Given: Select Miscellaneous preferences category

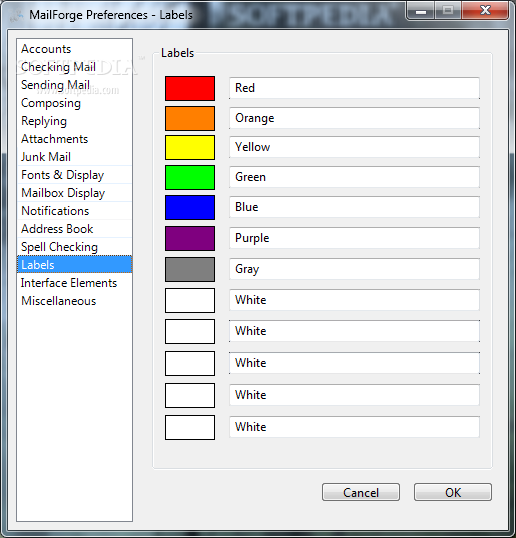Looking at the screenshot, I should 74,301.
